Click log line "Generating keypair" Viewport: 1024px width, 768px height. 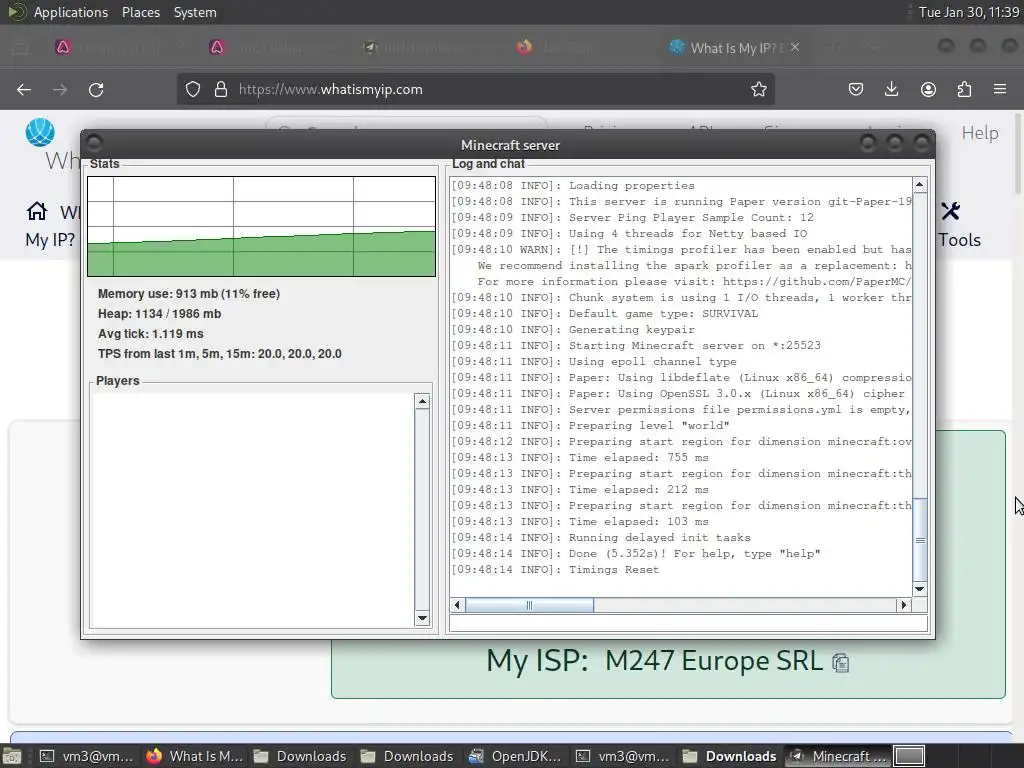click(x=573, y=330)
